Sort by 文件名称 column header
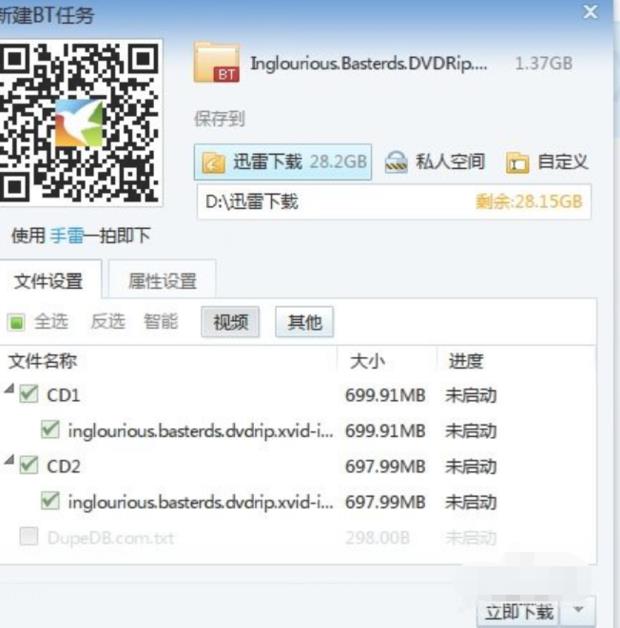620x628 pixels. (x=42, y=361)
